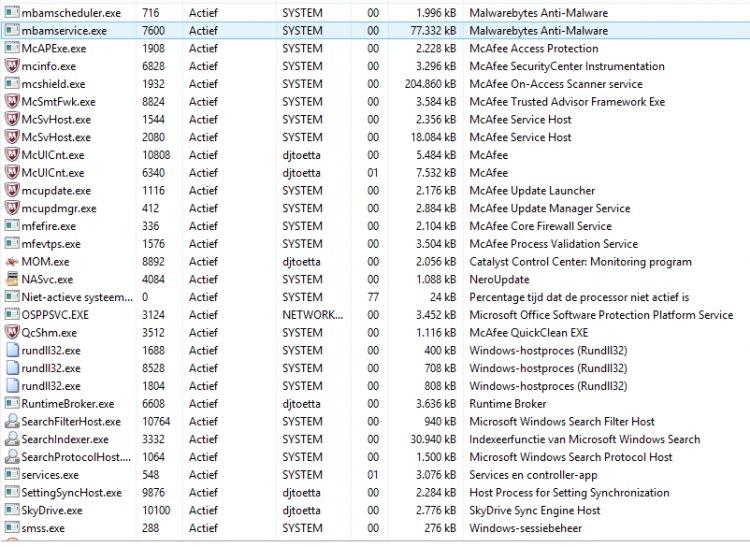The width and height of the screenshot is (750, 547).
Task: Click description McAfee Update Launcher
Action: [x=532, y=190]
